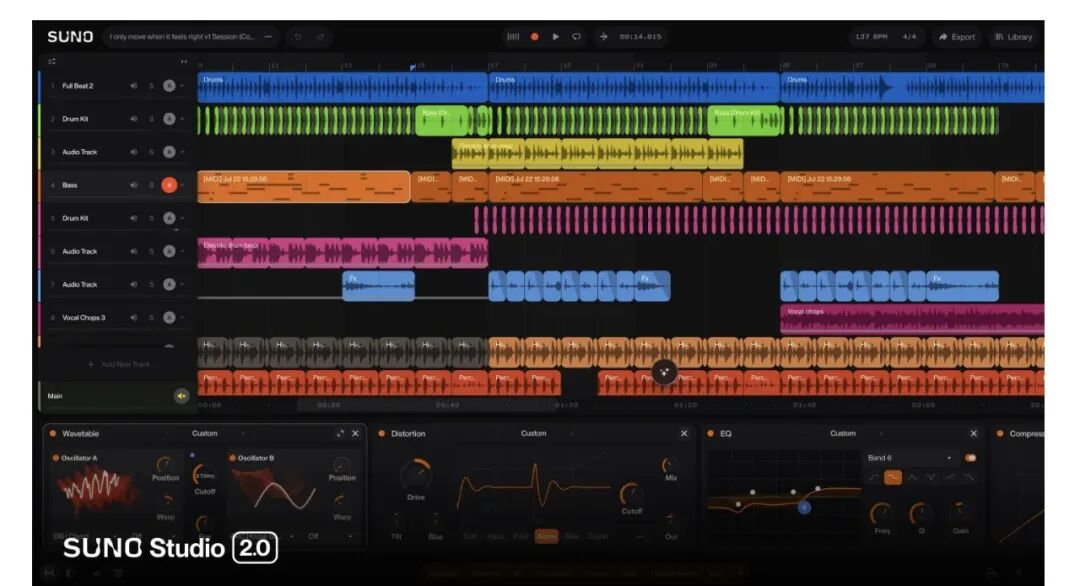Screen dimensions: 1080x586
Task: Toggle the Wavetable power dot
Action: [x=53, y=433]
